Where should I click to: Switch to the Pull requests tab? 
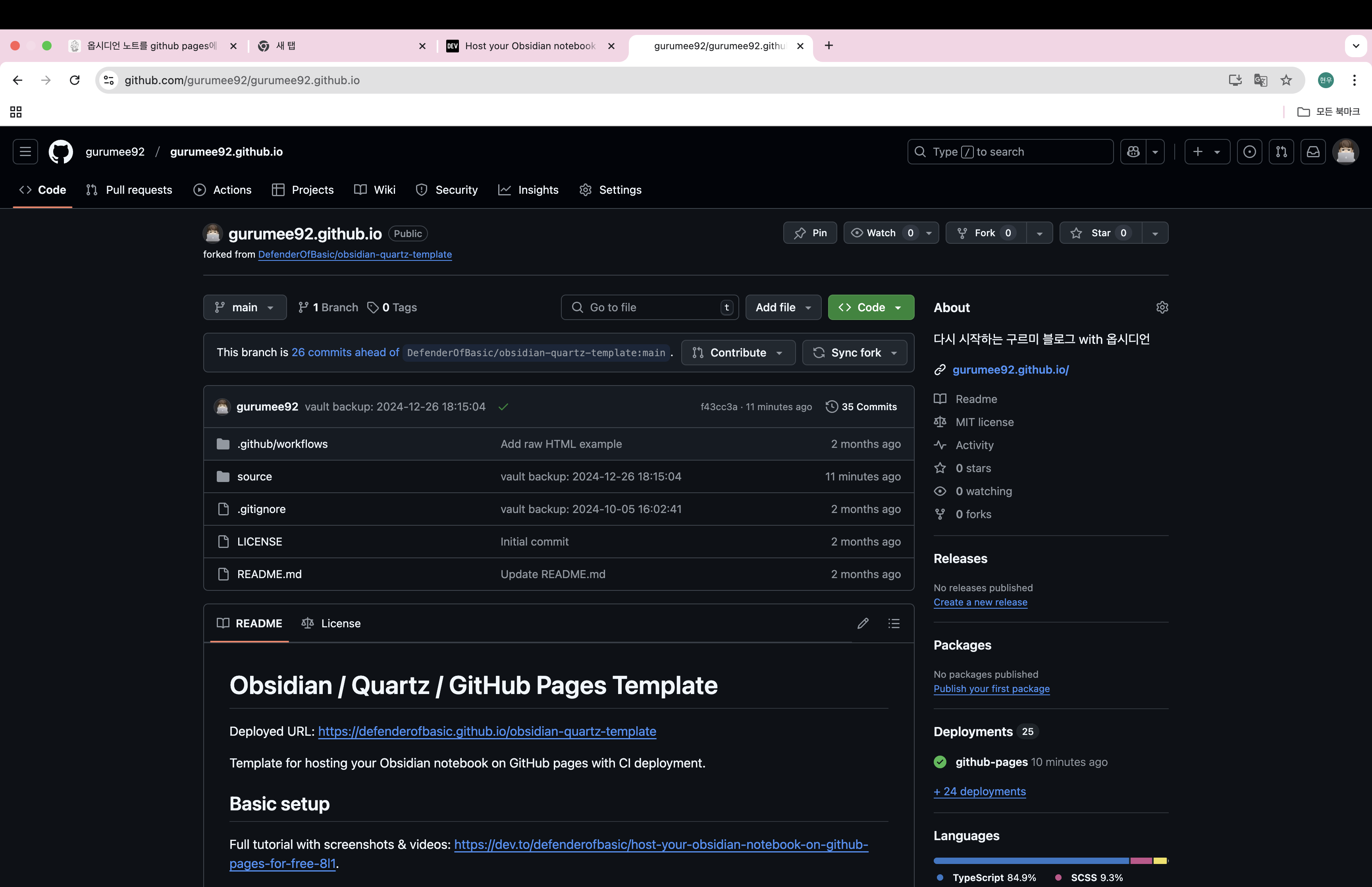pyautogui.click(x=129, y=189)
